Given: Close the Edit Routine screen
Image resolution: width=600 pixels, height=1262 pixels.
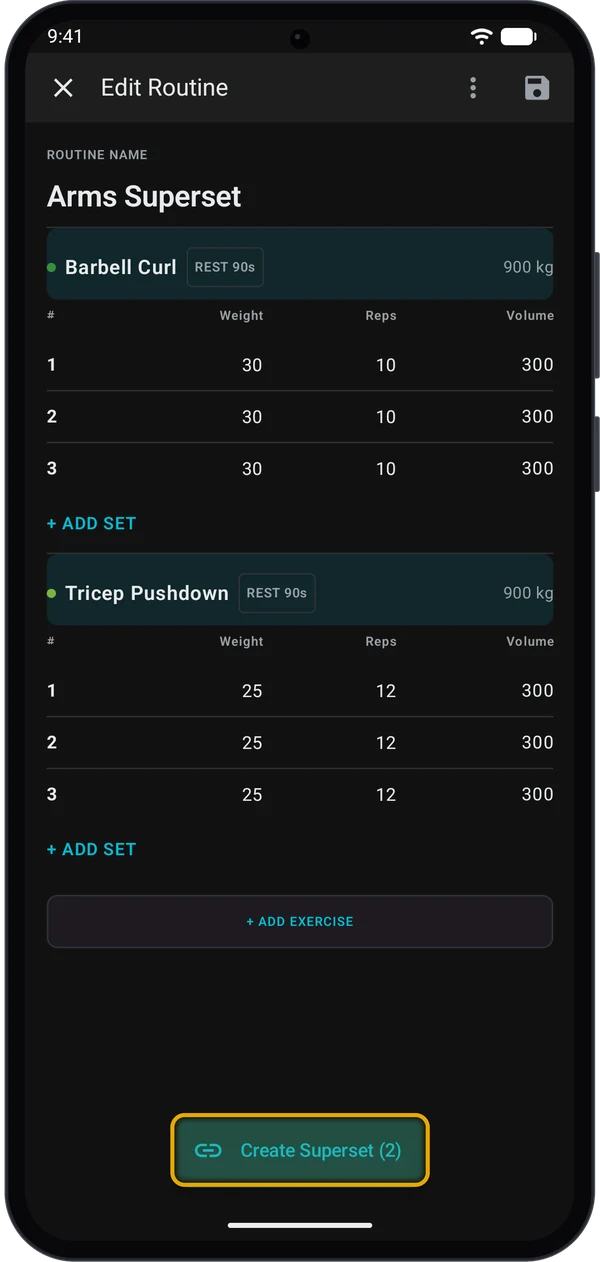Looking at the screenshot, I should (63, 88).
